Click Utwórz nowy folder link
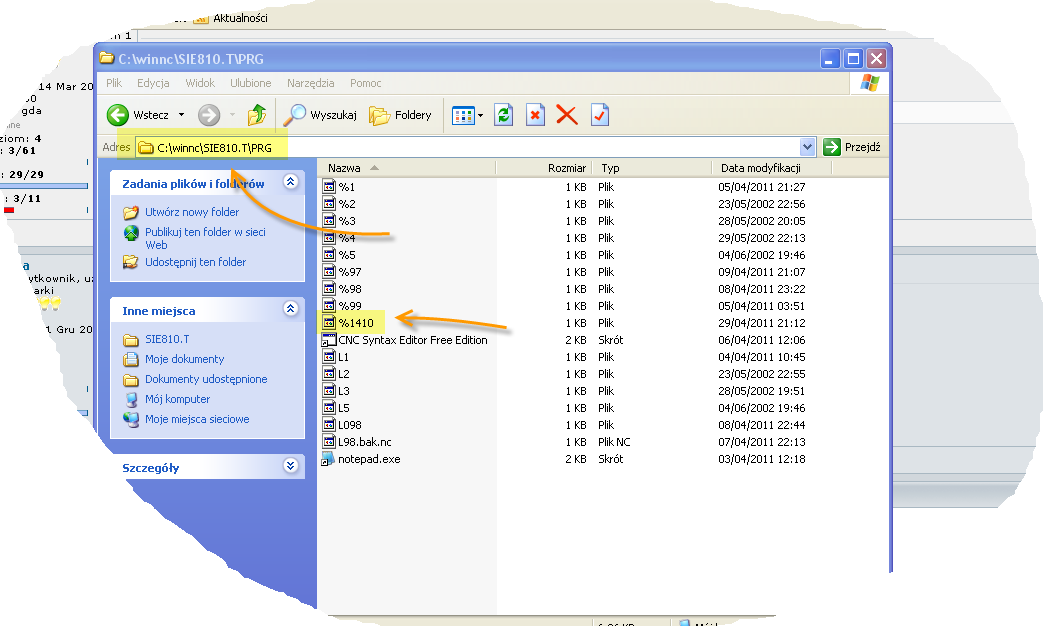 (x=192, y=212)
